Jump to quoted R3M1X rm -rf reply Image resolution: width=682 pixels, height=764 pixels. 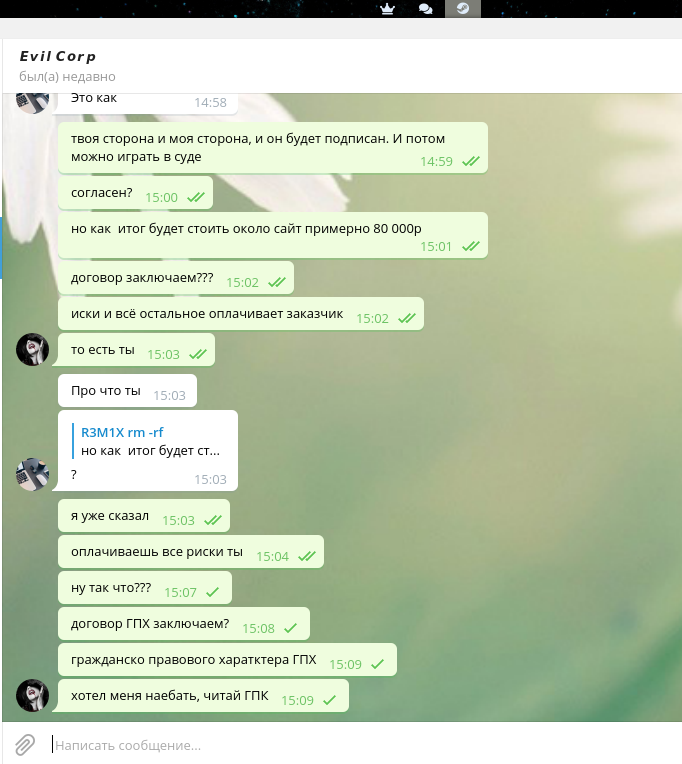click(x=151, y=441)
